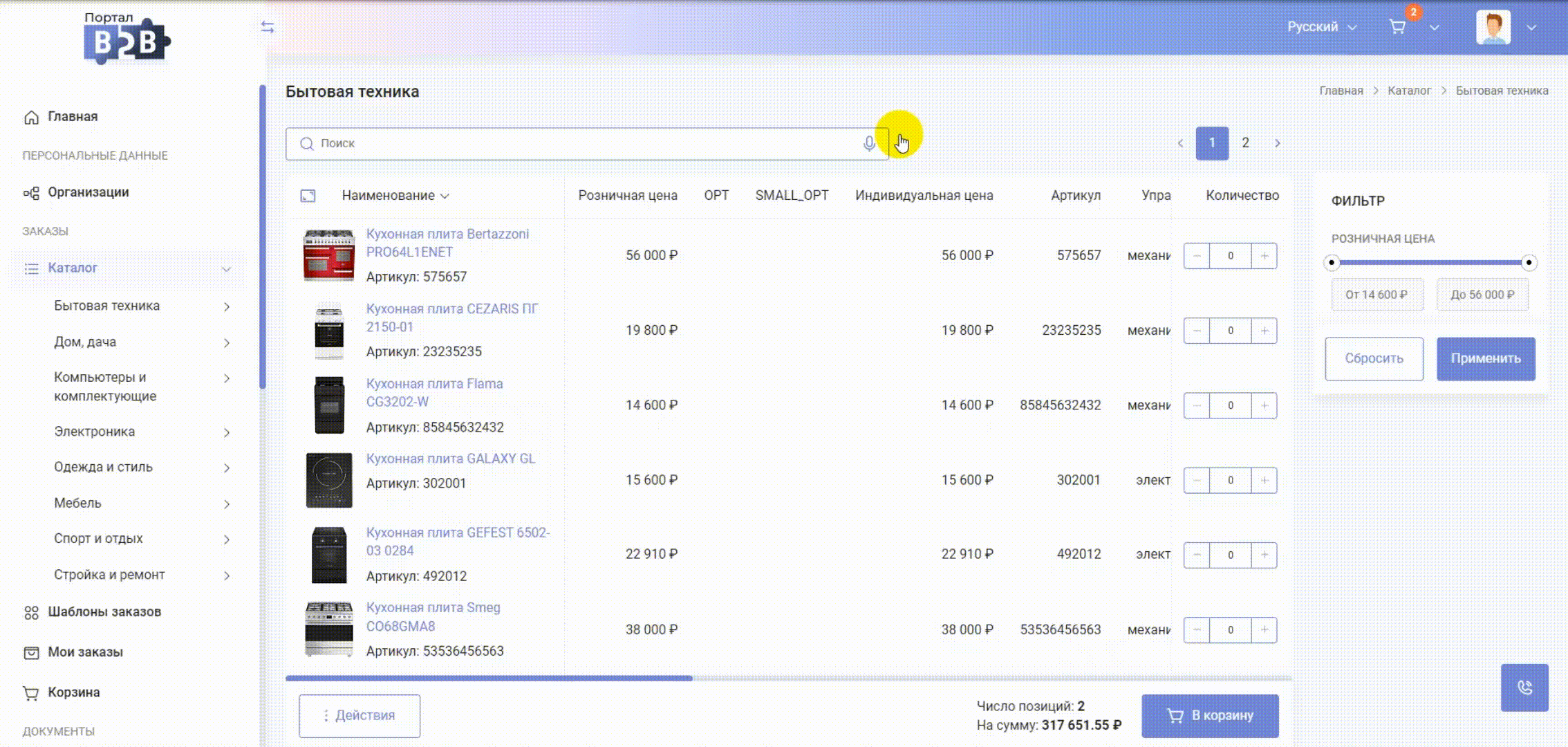This screenshot has width=1568, height=747.
Task: Open Кухонная плита Bertazzoni PRO64L1ENET link
Action: click(x=447, y=243)
